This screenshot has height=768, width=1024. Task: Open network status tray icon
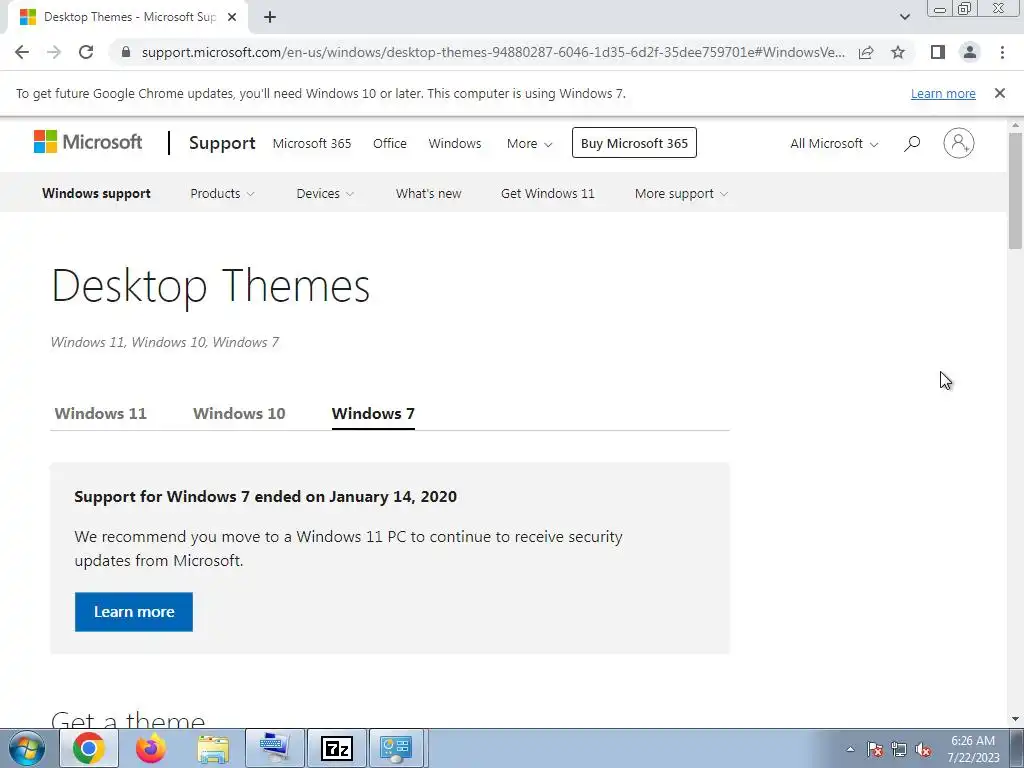coord(899,749)
